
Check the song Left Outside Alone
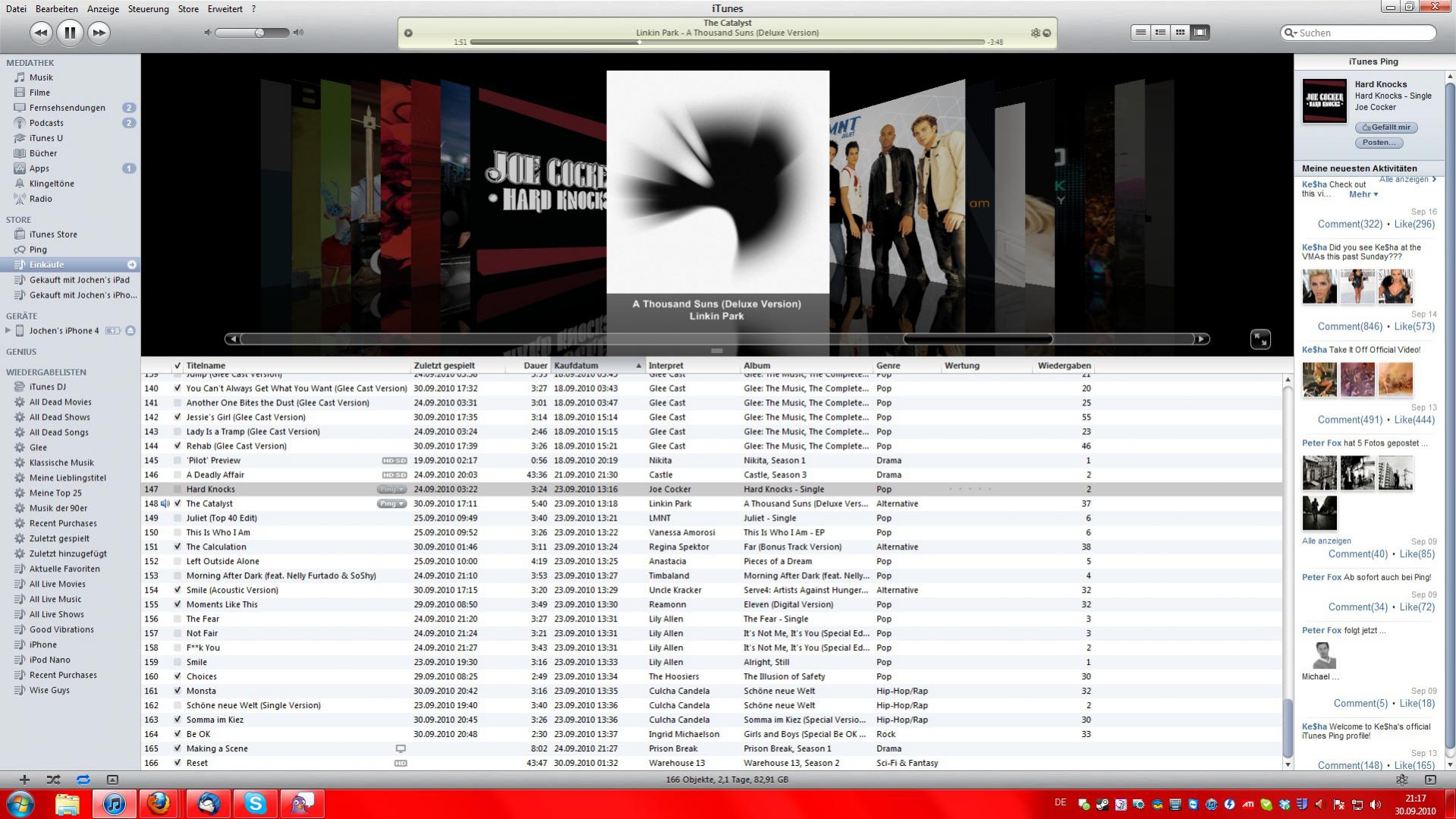tap(178, 562)
